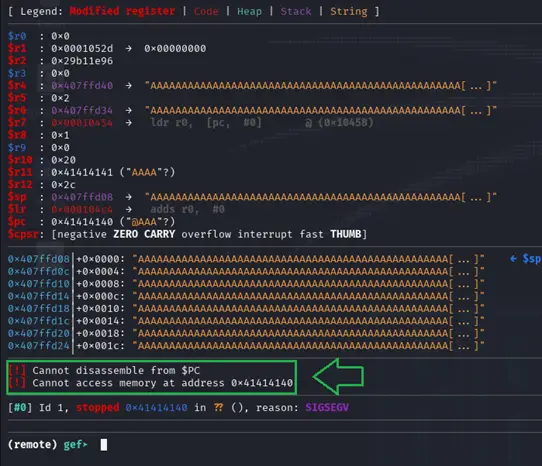
Task: Click the 'Heap' legend label
Action: pyautogui.click(x=249, y=11)
